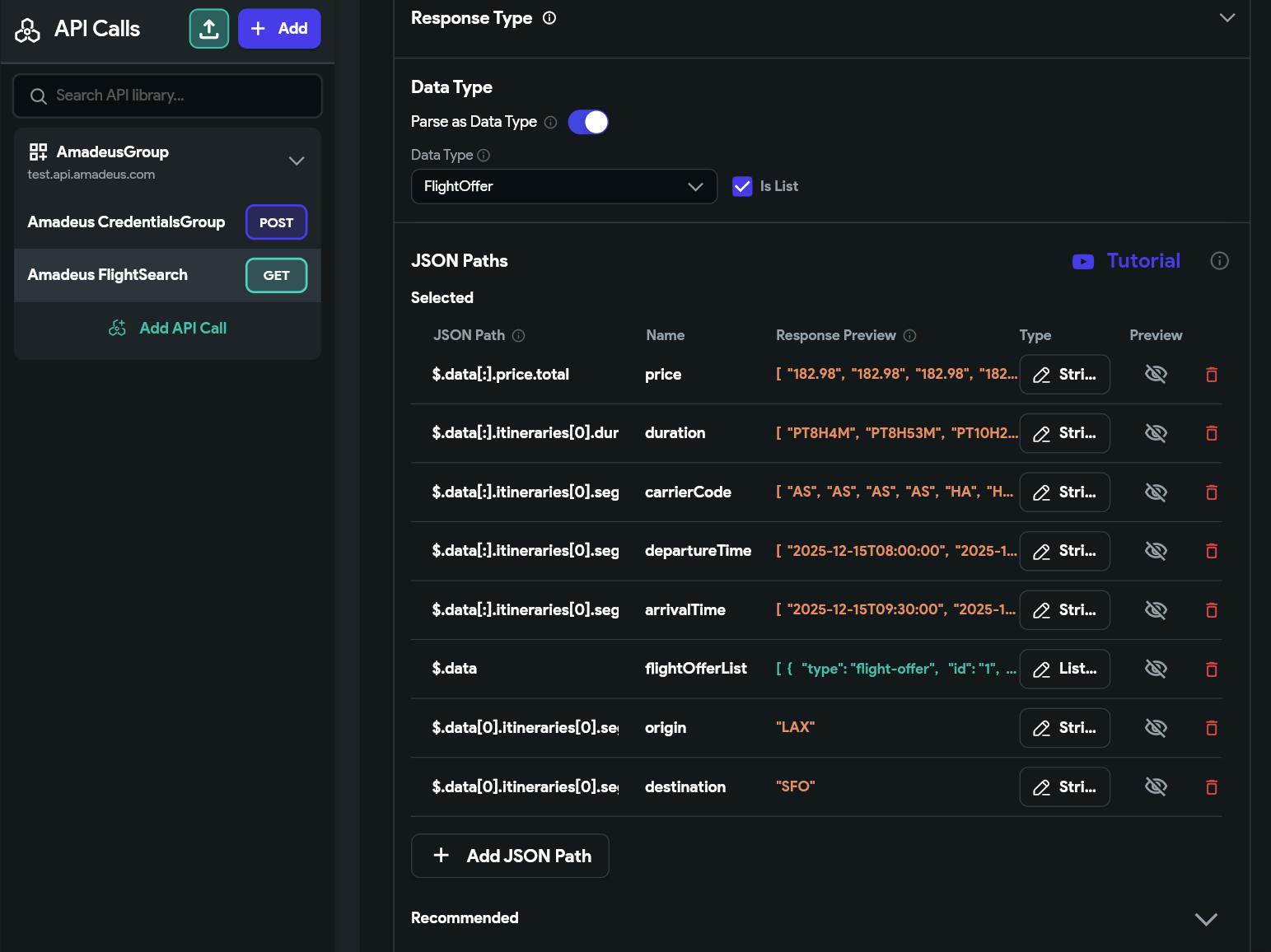Open the Tutorial video link

coord(1127,261)
